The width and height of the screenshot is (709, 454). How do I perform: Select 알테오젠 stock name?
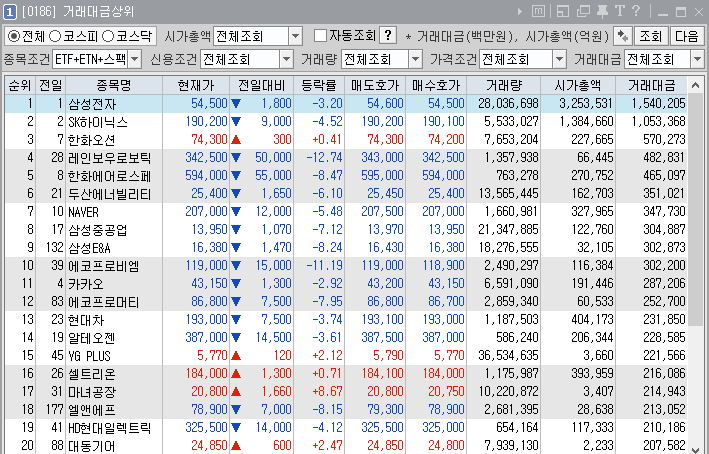coord(91,338)
